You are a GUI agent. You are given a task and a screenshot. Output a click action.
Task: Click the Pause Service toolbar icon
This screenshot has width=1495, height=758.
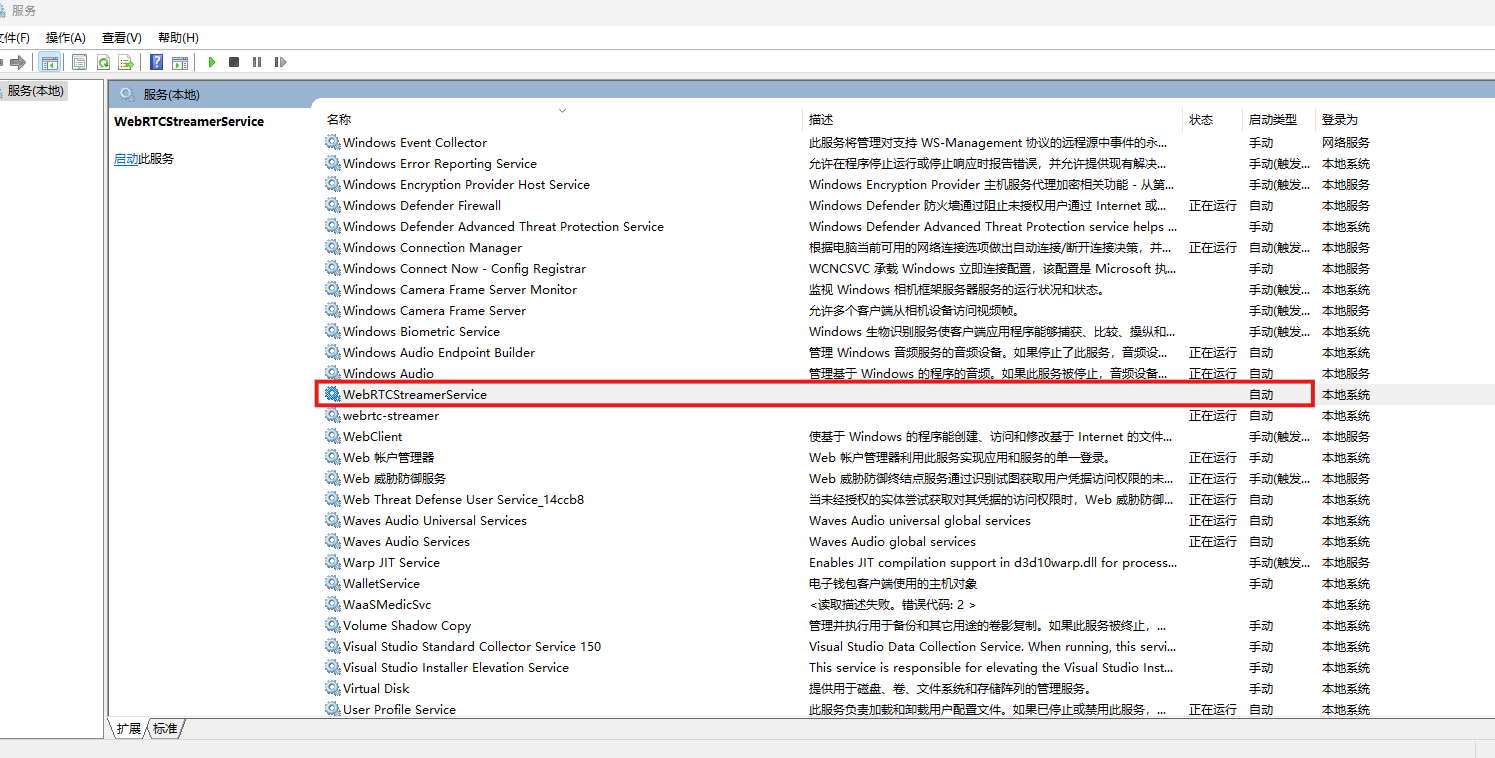(257, 62)
